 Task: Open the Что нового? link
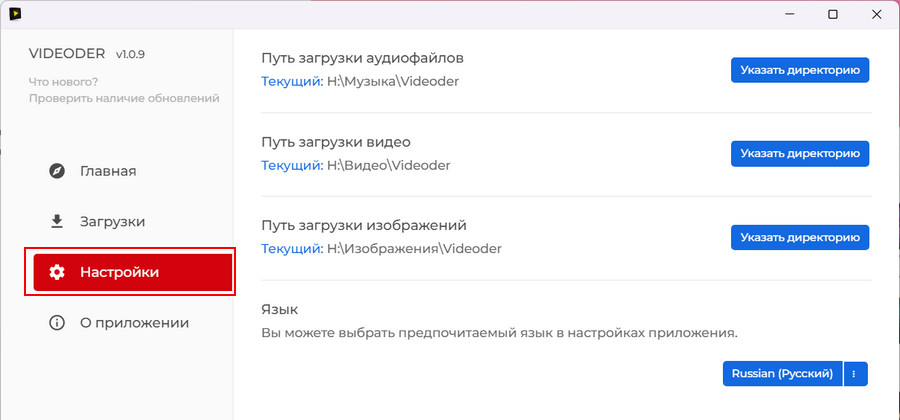pyautogui.click(x=63, y=82)
